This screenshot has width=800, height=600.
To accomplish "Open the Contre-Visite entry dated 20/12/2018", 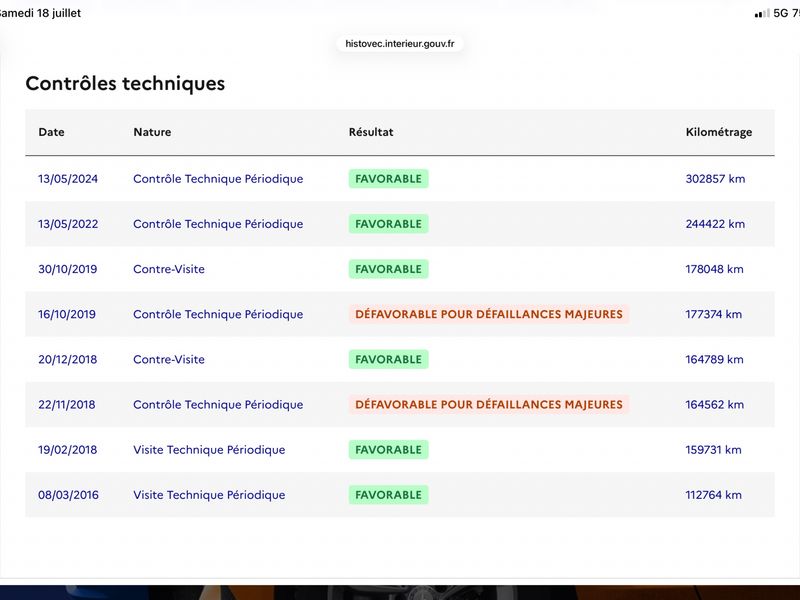I will tap(169, 360).
